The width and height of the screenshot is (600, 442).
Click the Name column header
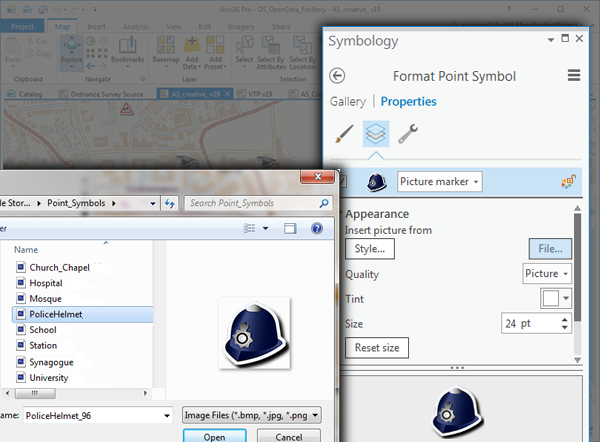click(26, 250)
